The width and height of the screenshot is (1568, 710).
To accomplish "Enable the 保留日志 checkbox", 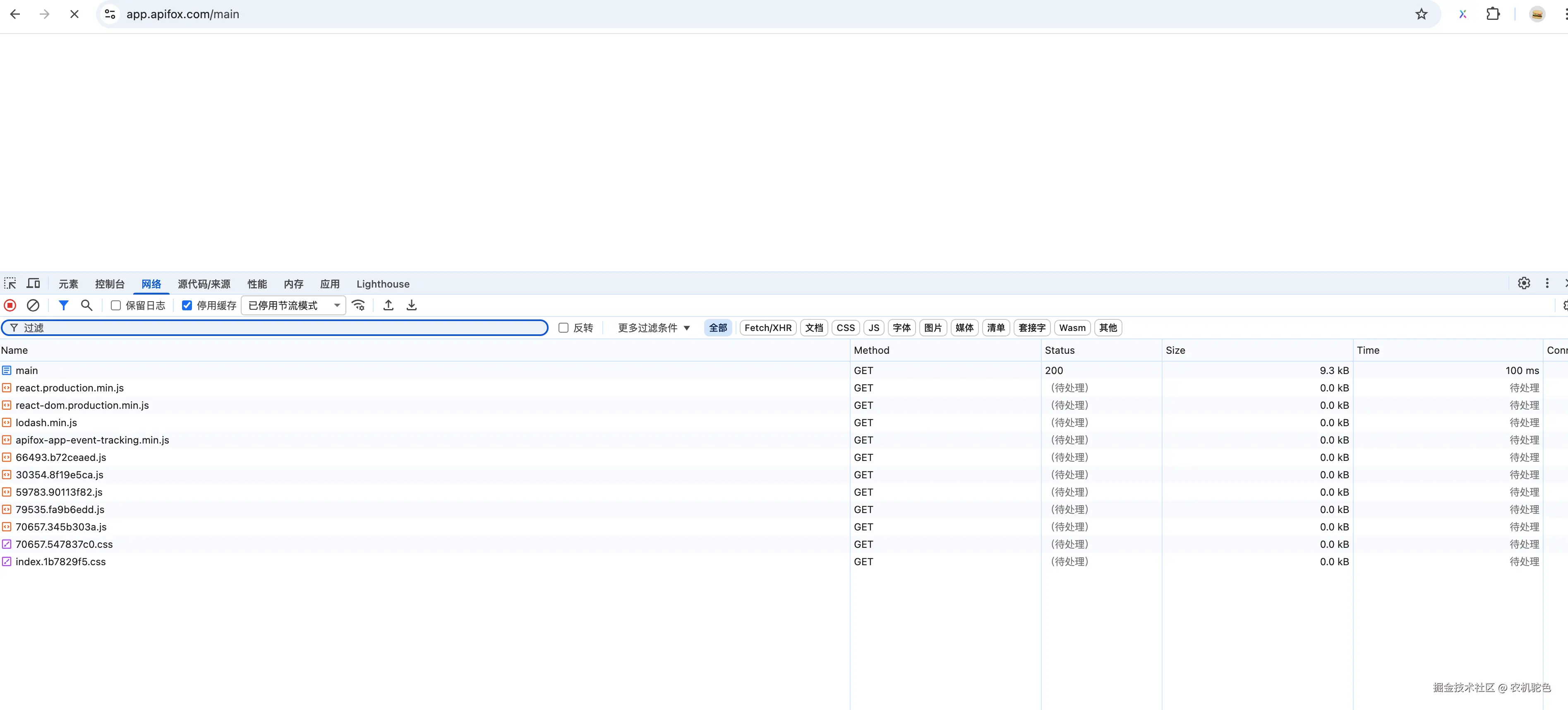I will 116,305.
